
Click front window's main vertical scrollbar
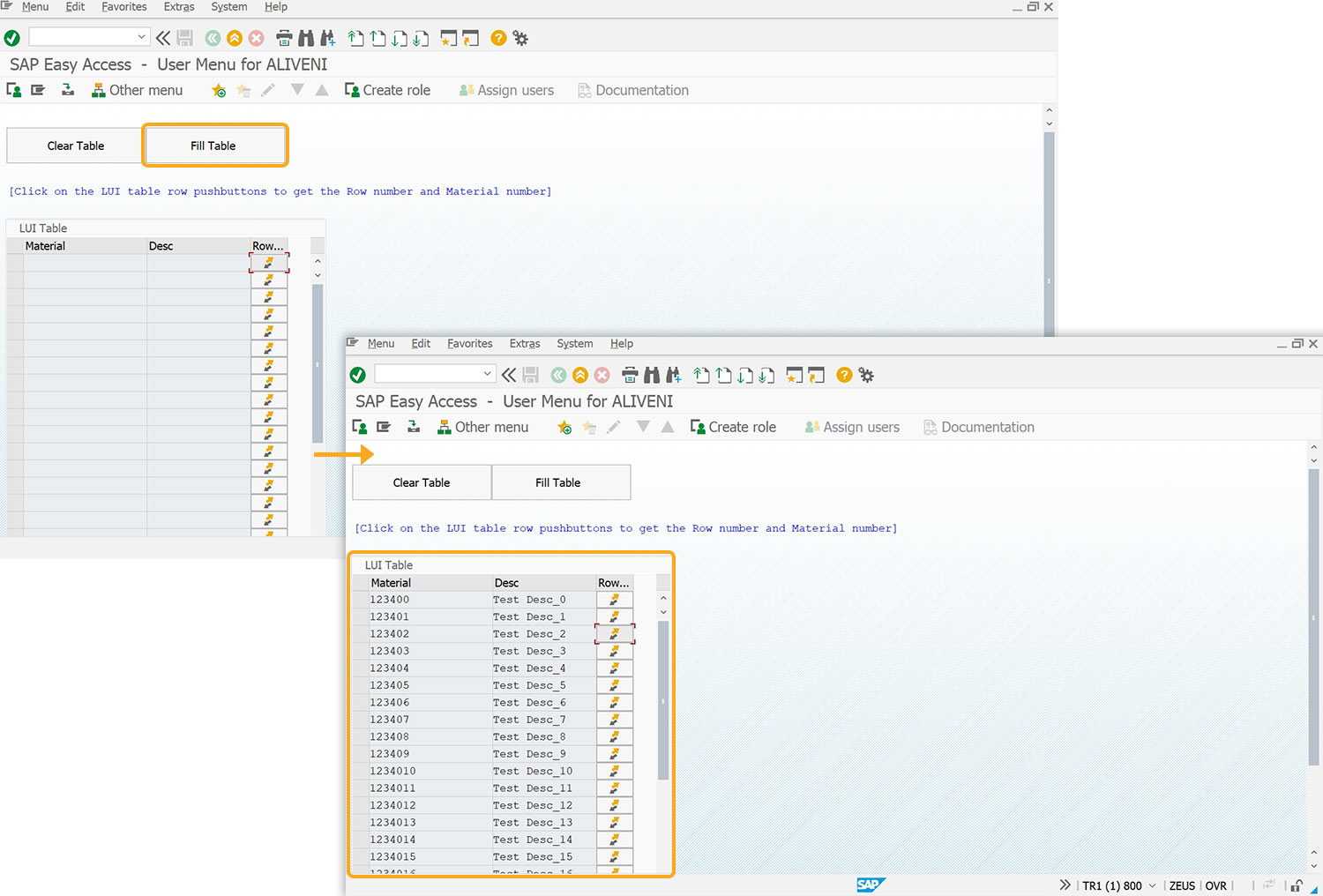[x=1313, y=617]
